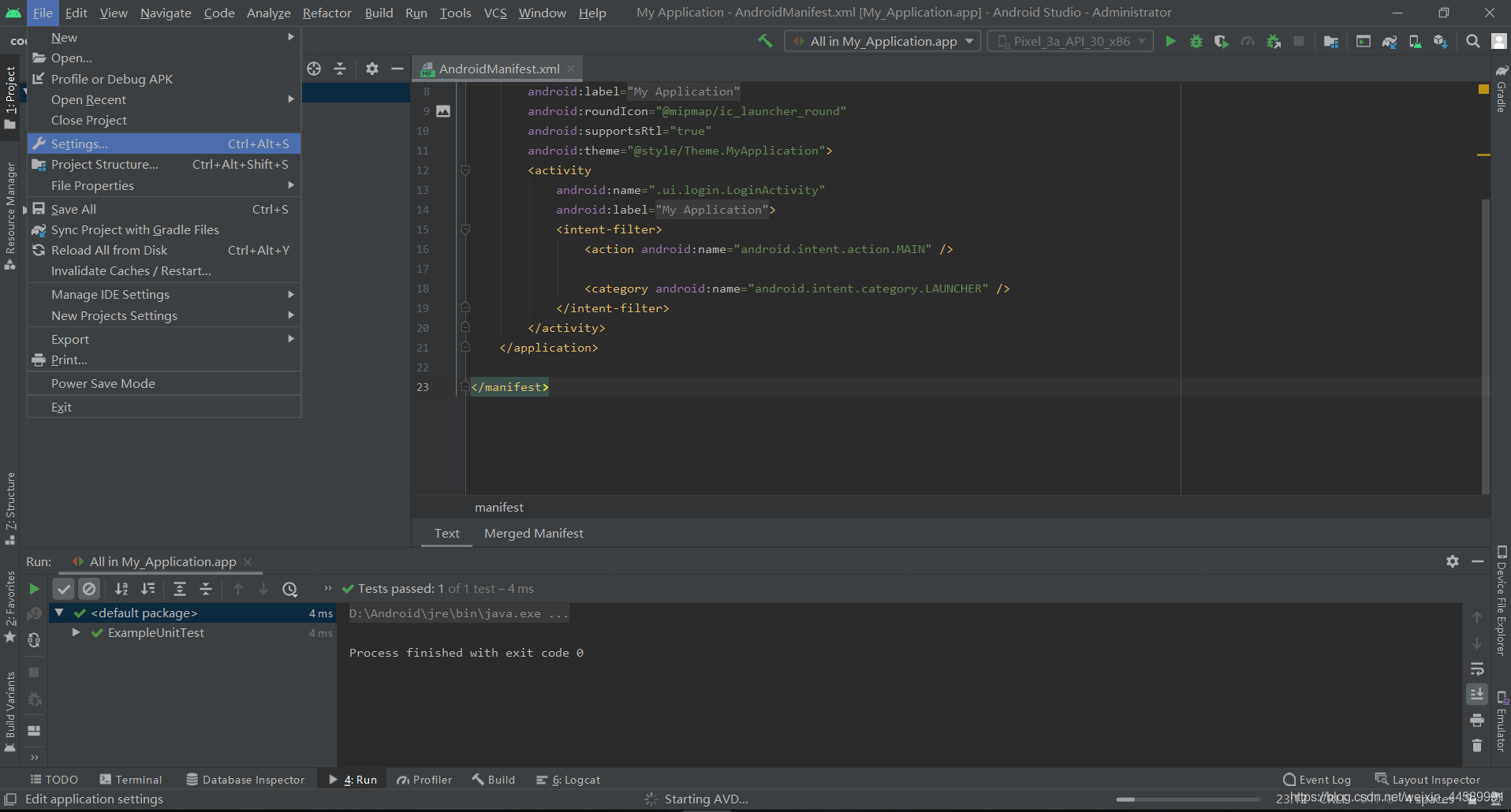Click the print icon in Run console
1511x812 pixels.
[1477, 721]
